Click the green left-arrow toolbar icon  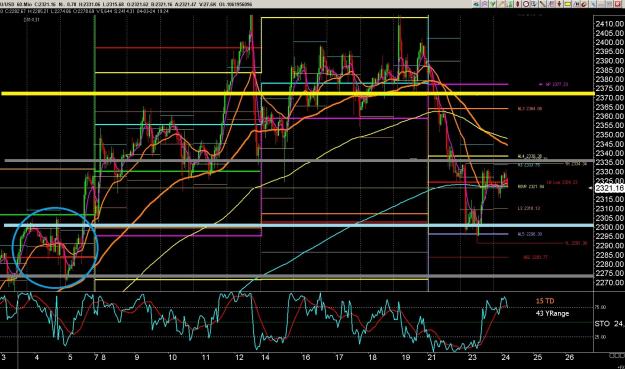pos(476,4)
